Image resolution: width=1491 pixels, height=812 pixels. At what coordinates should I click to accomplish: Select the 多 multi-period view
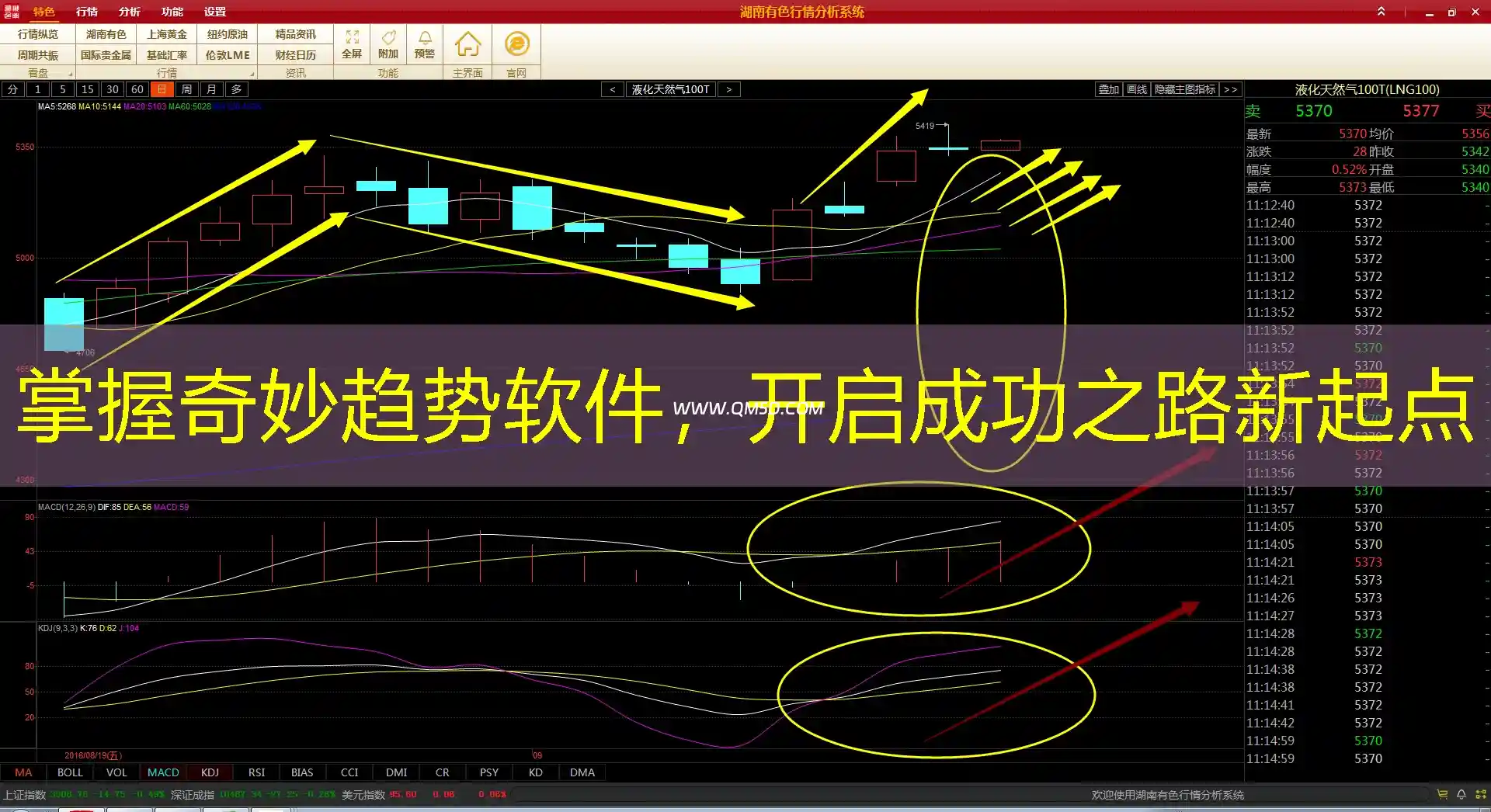(236, 89)
